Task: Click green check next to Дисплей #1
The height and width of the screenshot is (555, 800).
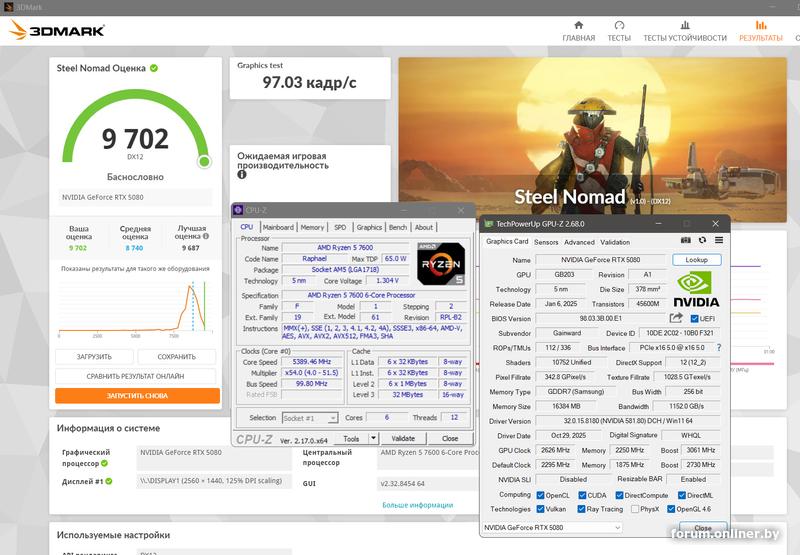Action: 109,481
